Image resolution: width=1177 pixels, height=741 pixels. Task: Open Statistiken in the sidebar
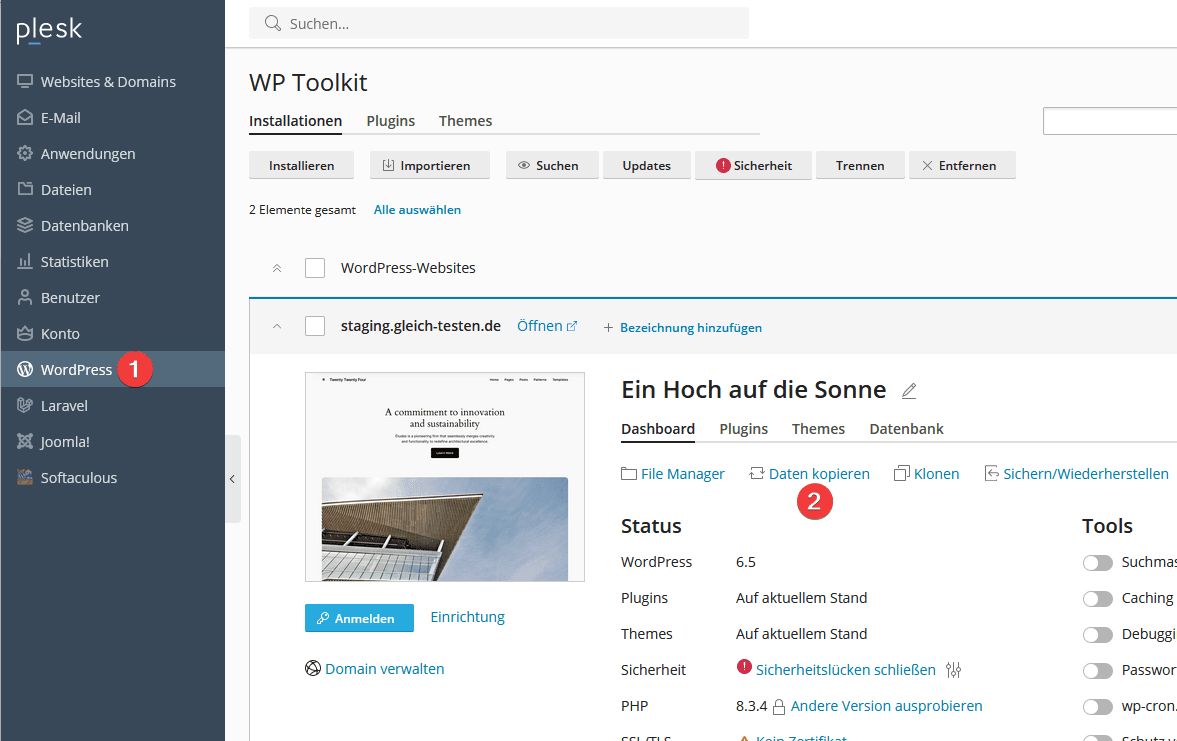pyautogui.click(x=74, y=262)
